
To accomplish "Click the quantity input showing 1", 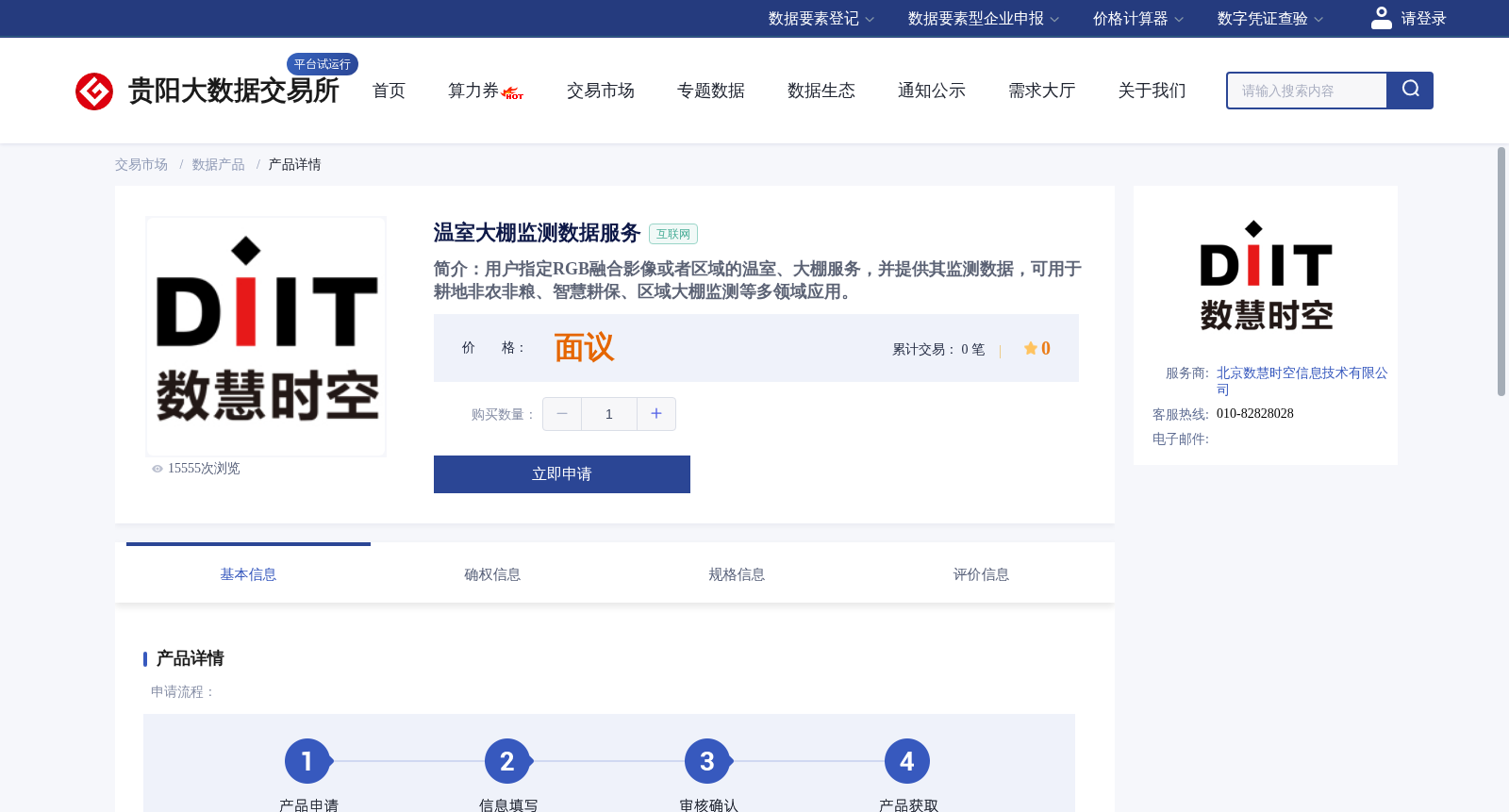I will pos(609,414).
